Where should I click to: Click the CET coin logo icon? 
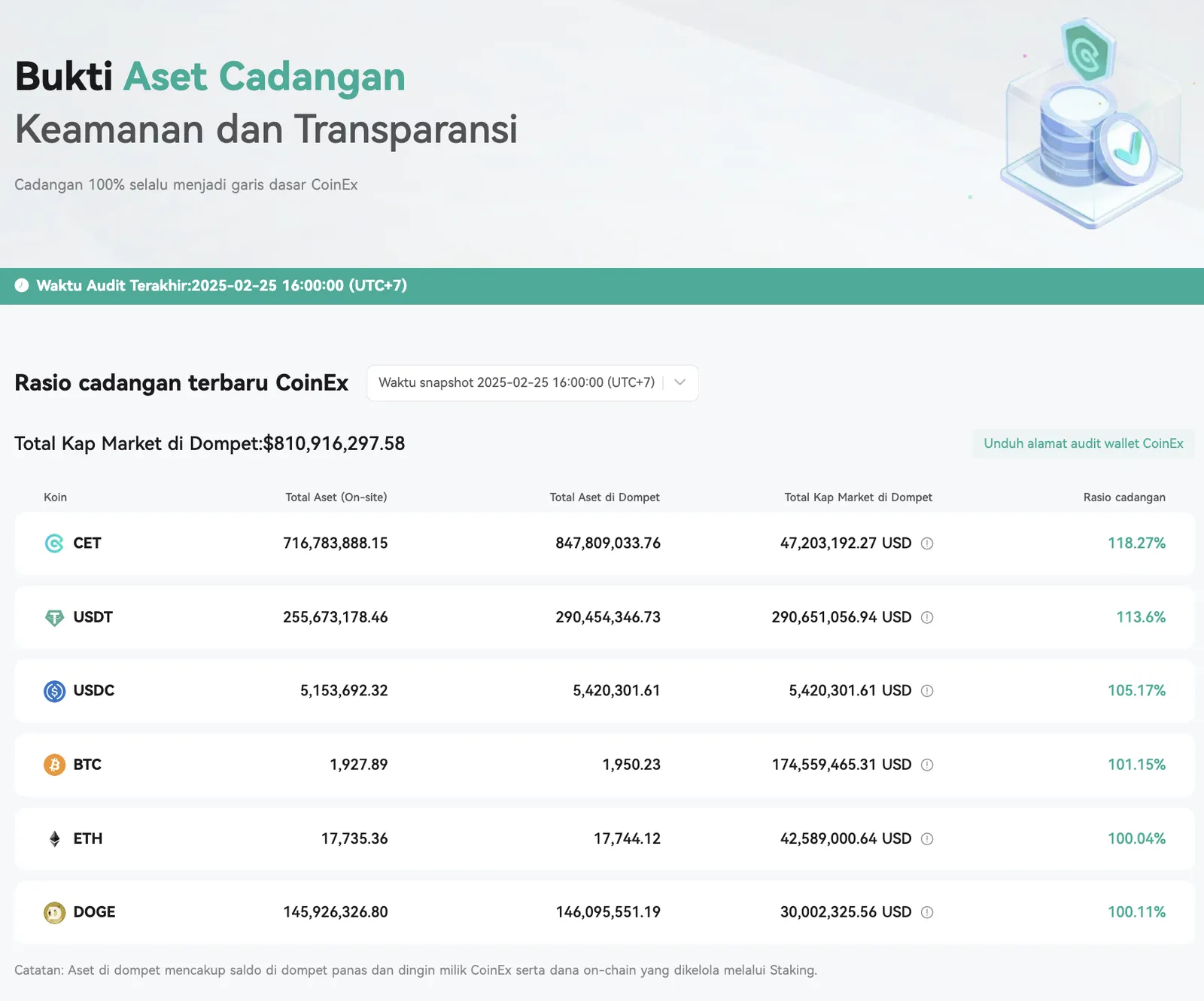click(x=54, y=543)
